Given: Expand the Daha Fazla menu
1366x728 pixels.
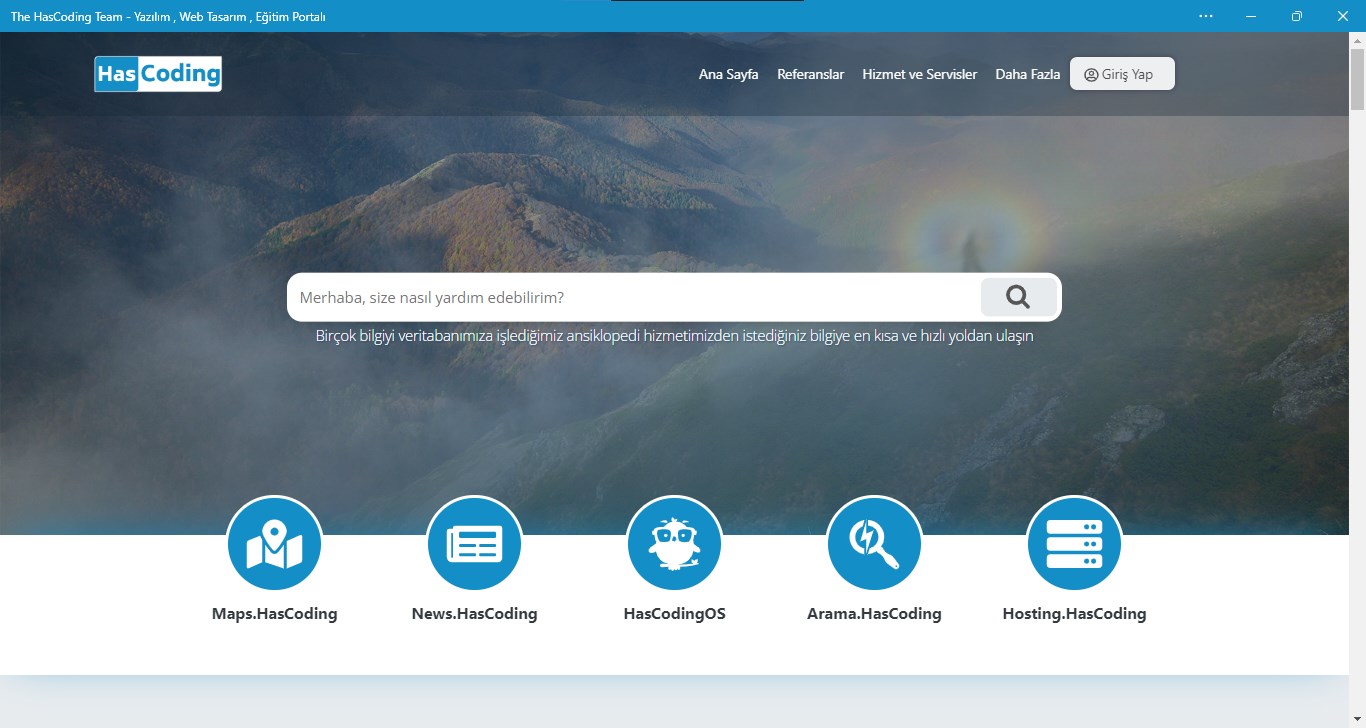Looking at the screenshot, I should point(1027,74).
